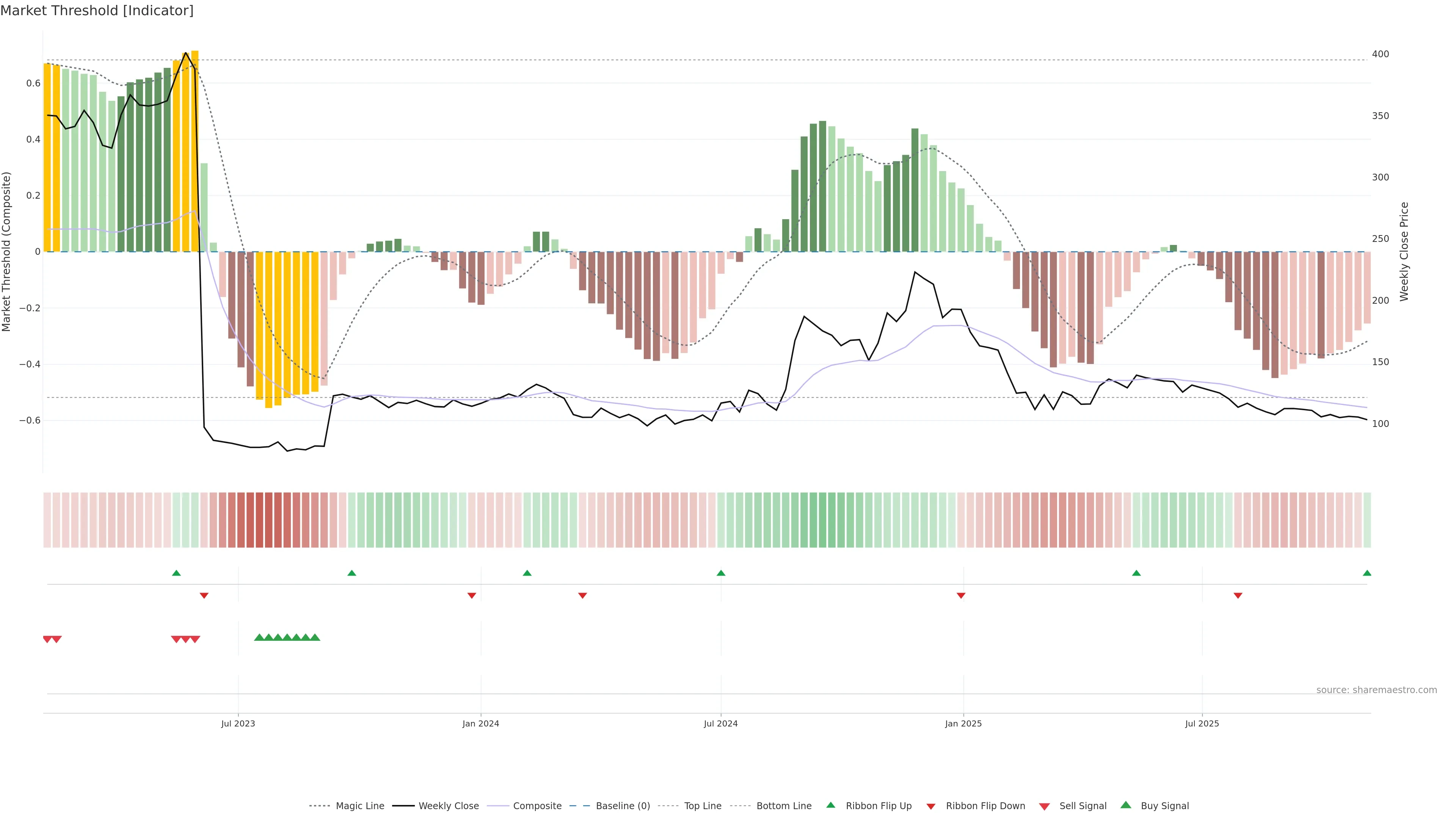This screenshot has width=1456, height=819.
Task: Click the ribbon flip down marker after Jul 2025
Action: 1238,595
